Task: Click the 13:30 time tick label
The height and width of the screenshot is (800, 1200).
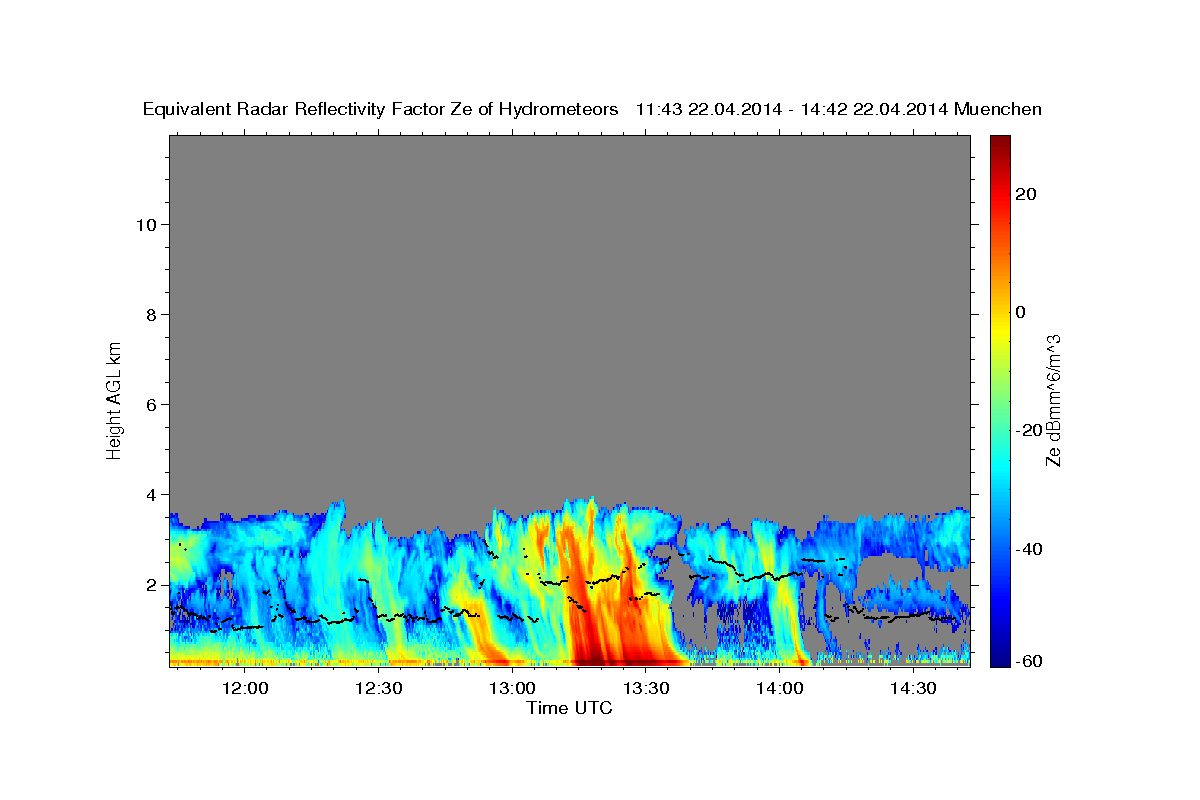Action: 646,688
